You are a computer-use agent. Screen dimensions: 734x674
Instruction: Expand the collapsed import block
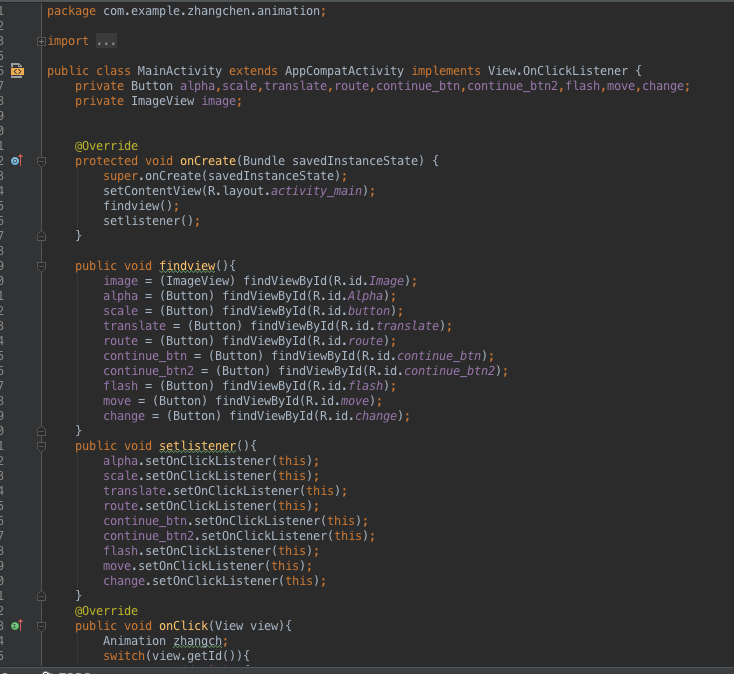pyautogui.click(x=41, y=41)
